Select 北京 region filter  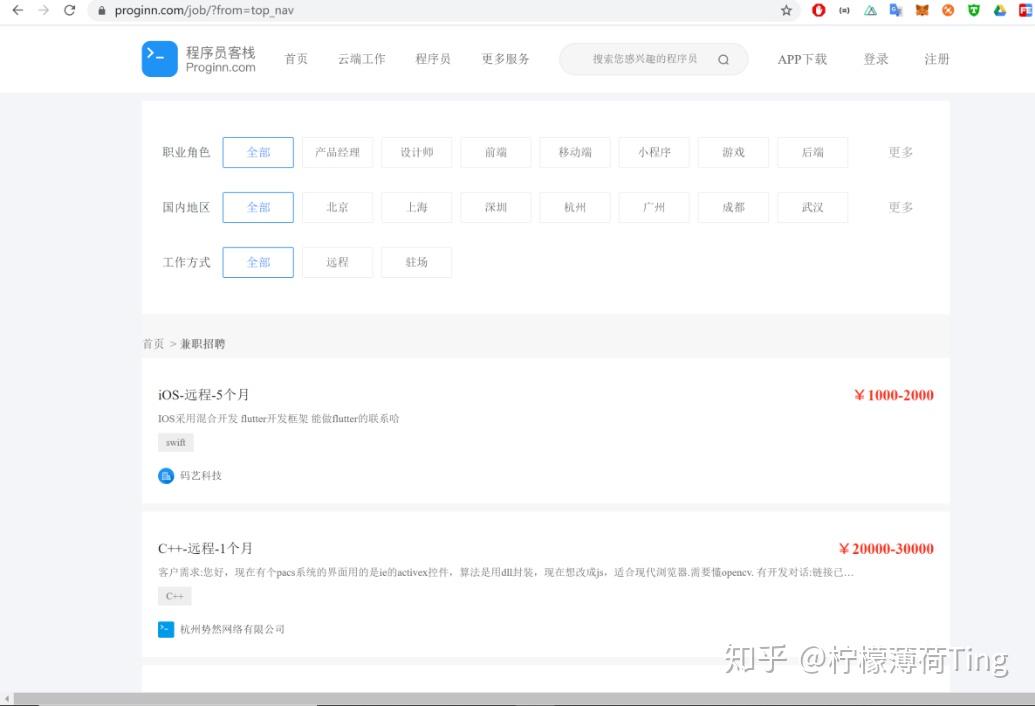pos(337,207)
